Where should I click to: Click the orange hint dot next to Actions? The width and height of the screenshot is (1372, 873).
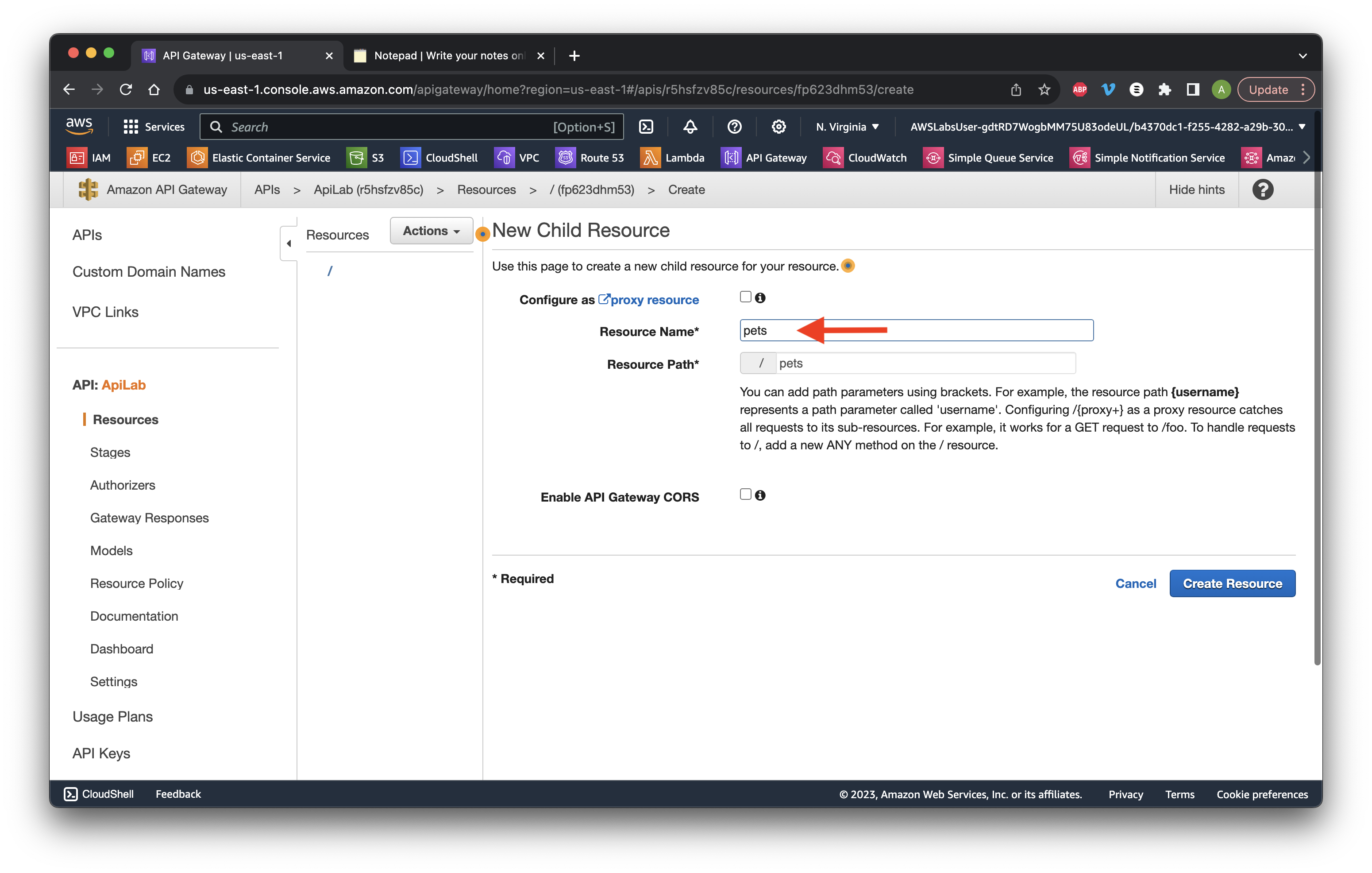coord(482,234)
